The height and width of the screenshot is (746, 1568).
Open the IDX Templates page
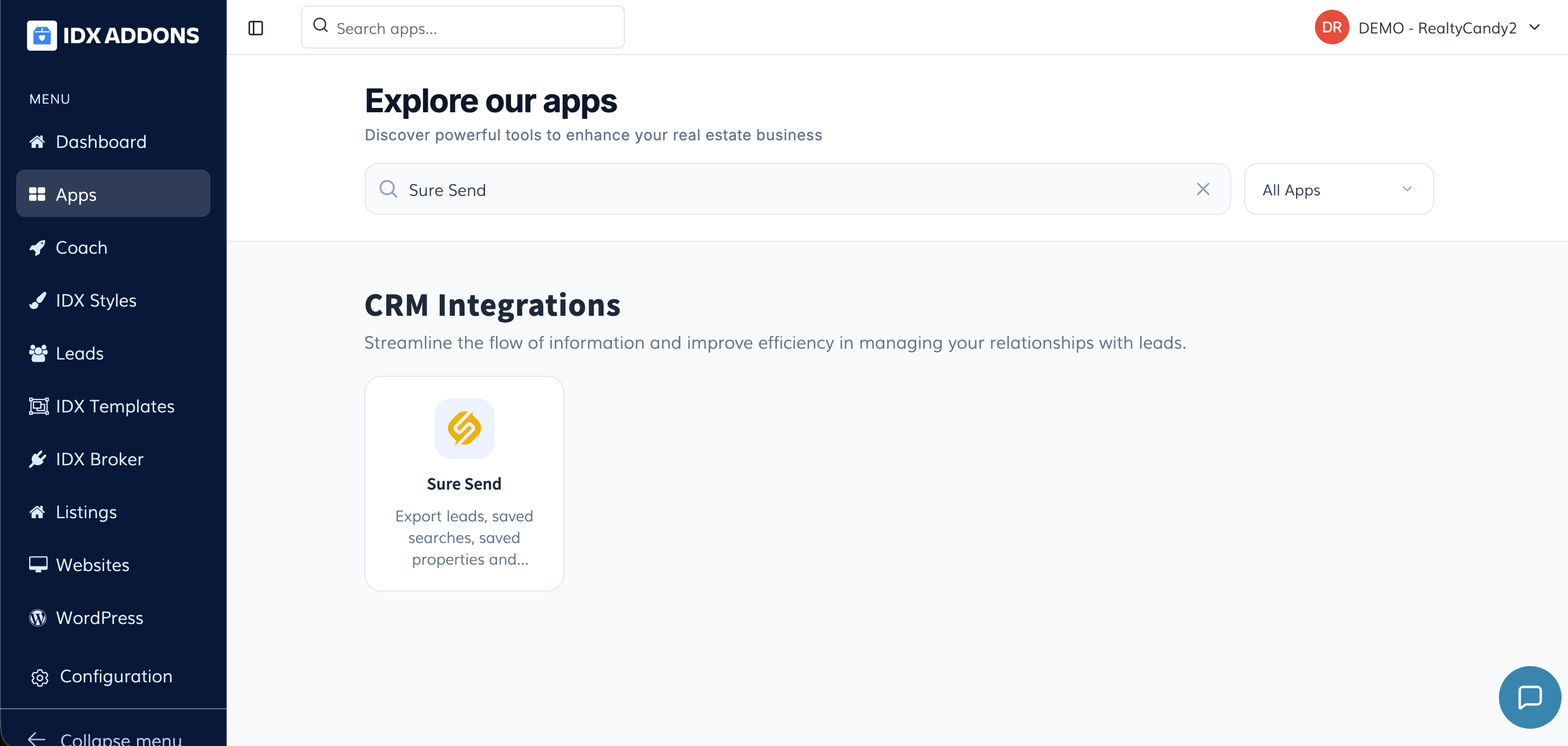[x=114, y=406]
